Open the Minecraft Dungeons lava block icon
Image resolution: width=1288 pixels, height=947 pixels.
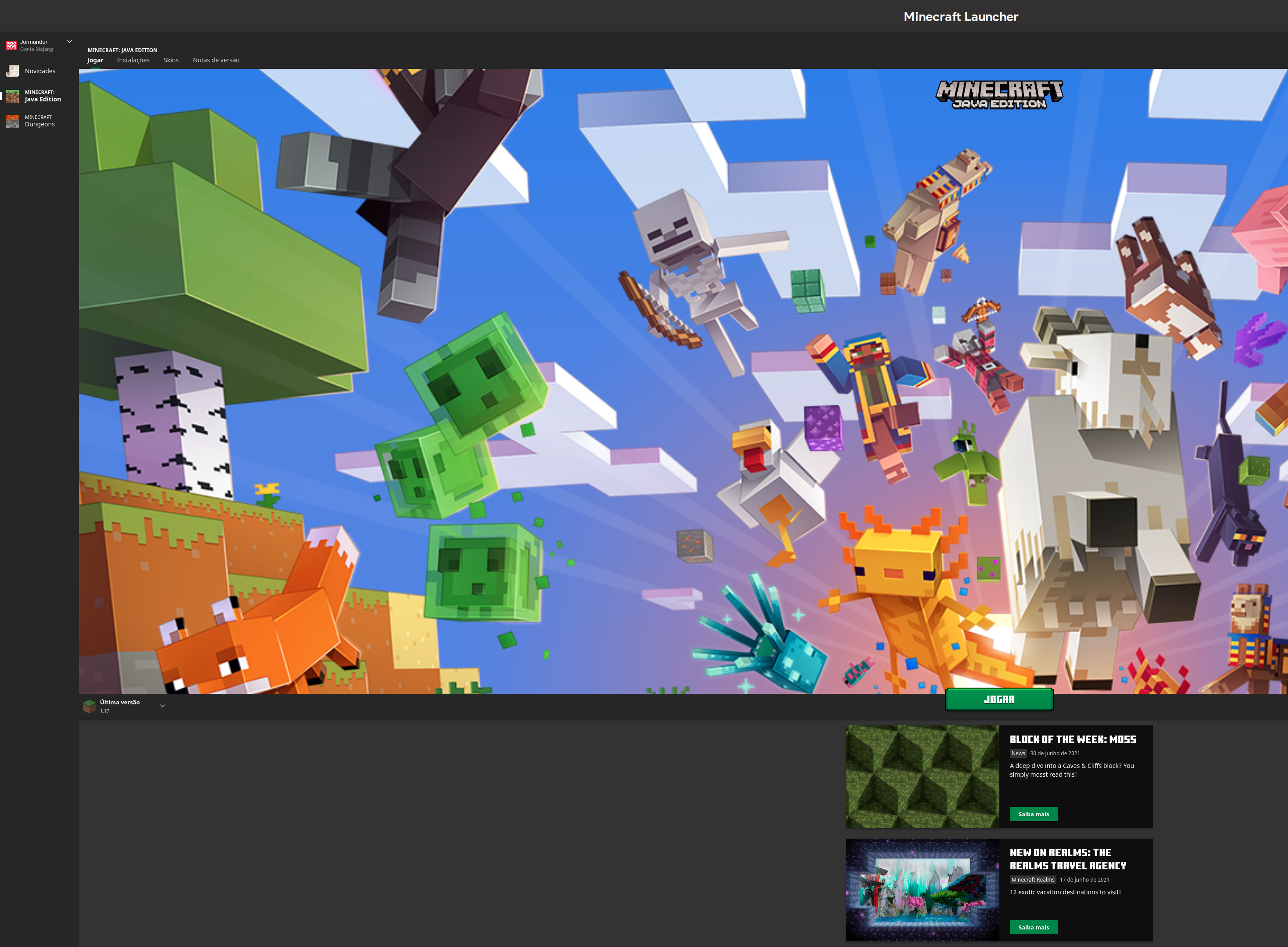[x=13, y=121]
